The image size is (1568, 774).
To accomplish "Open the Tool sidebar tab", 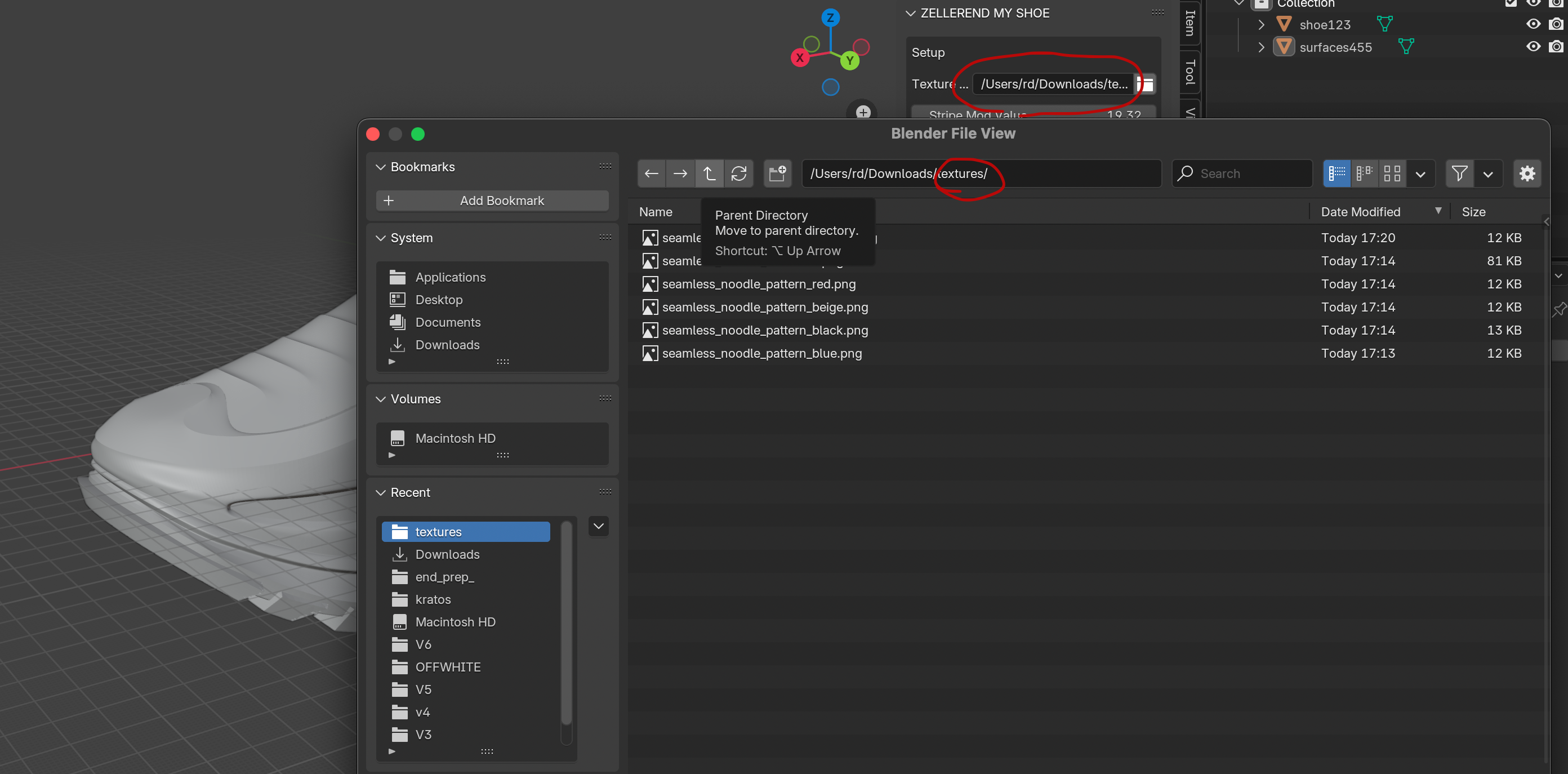I will click(x=1190, y=72).
